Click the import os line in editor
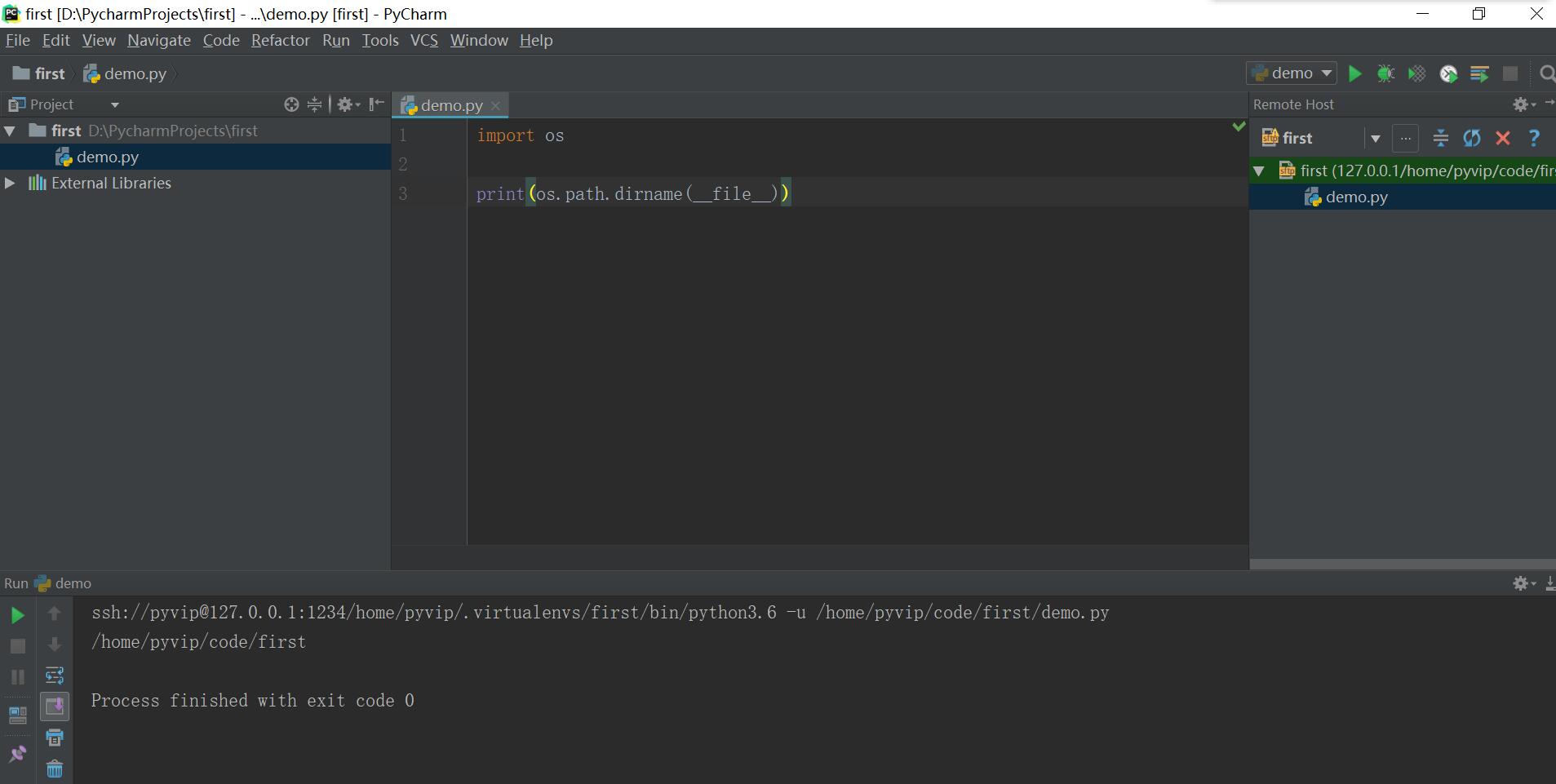Image resolution: width=1556 pixels, height=784 pixels. [x=521, y=135]
